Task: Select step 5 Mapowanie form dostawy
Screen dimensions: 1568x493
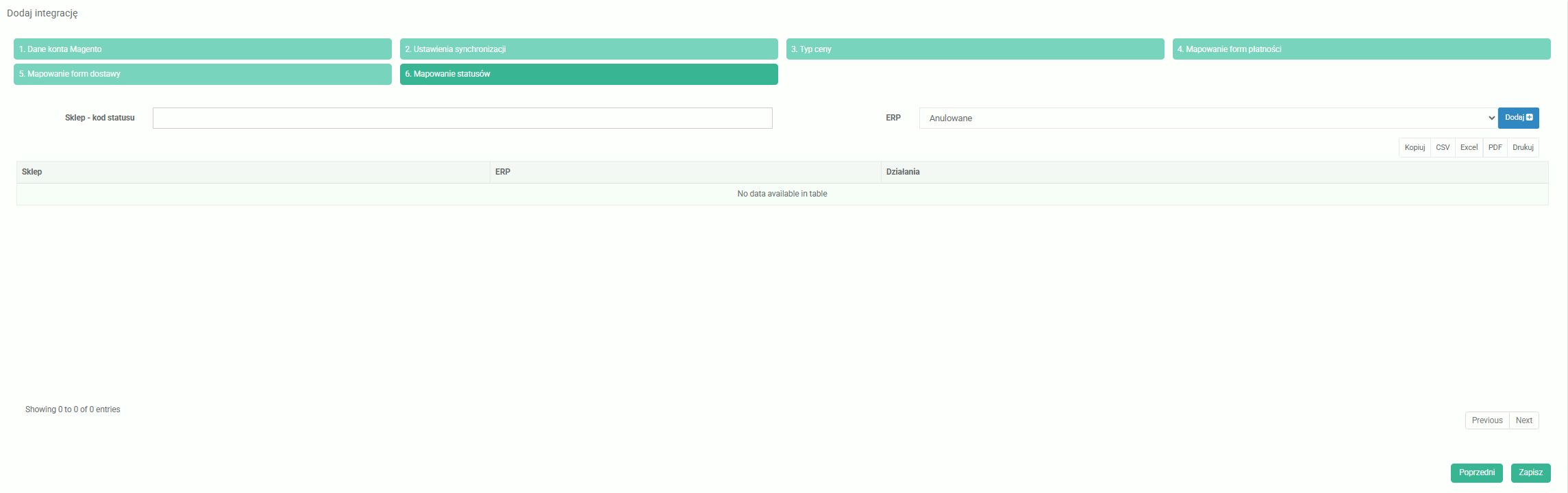Action: pyautogui.click(x=202, y=74)
